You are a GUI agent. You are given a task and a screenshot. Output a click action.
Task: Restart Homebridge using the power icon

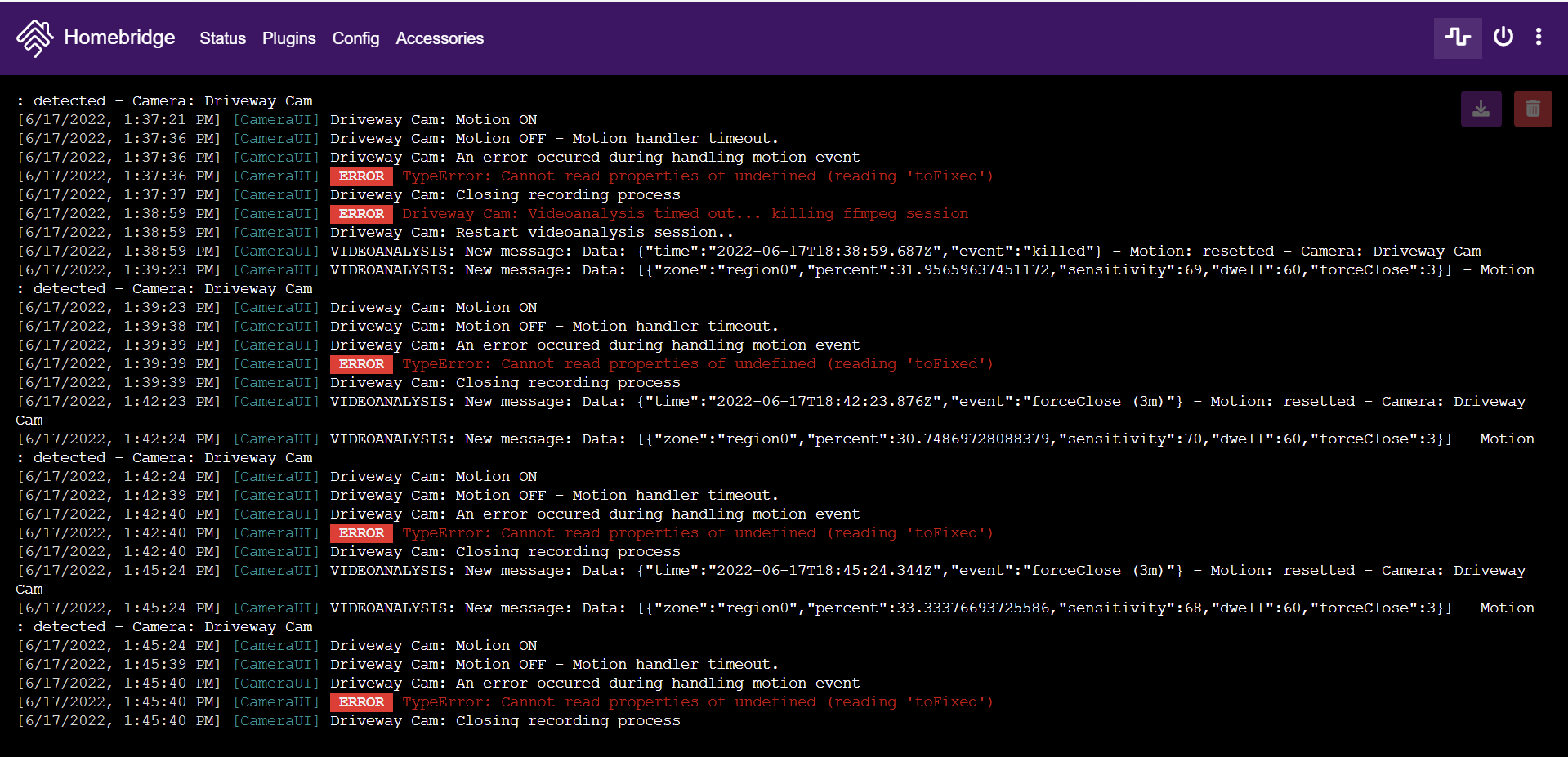click(1503, 37)
